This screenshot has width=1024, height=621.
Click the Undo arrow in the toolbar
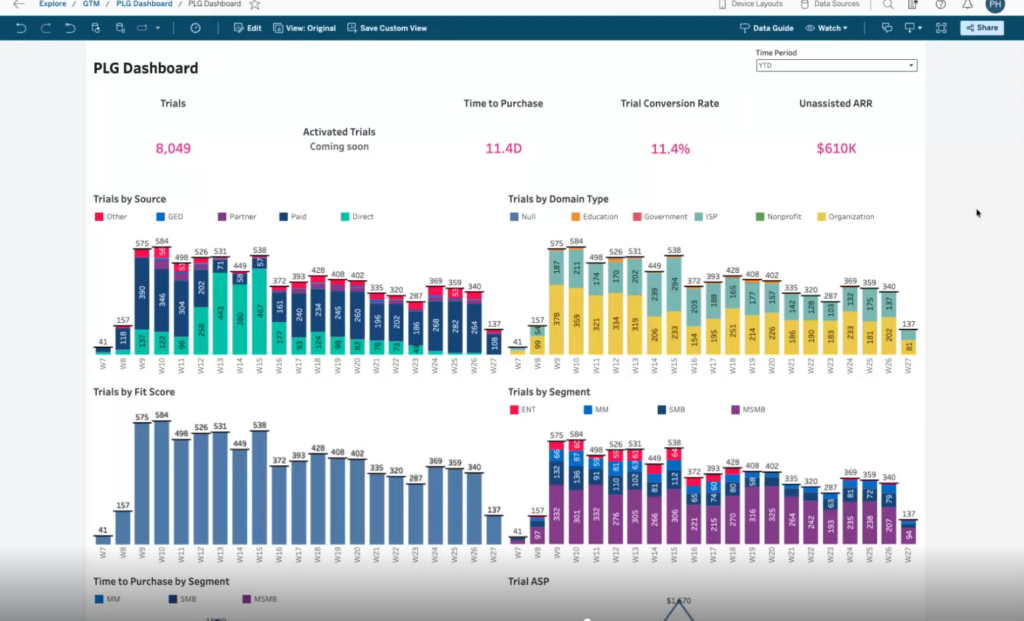tap(21, 28)
